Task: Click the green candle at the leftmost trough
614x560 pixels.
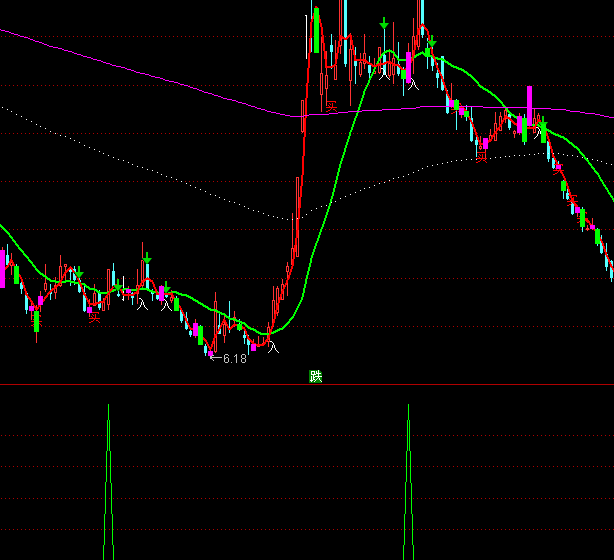Action: 37,322
